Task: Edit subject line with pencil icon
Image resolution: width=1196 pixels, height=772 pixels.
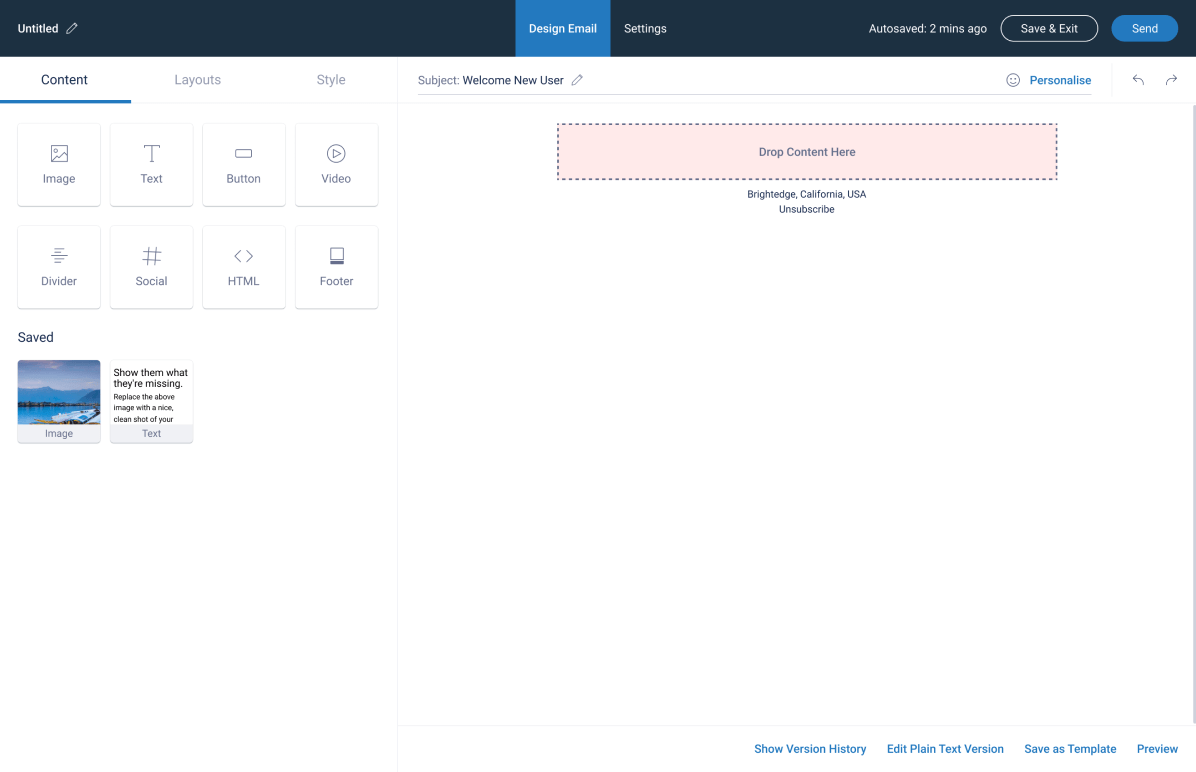Action: pos(577,80)
